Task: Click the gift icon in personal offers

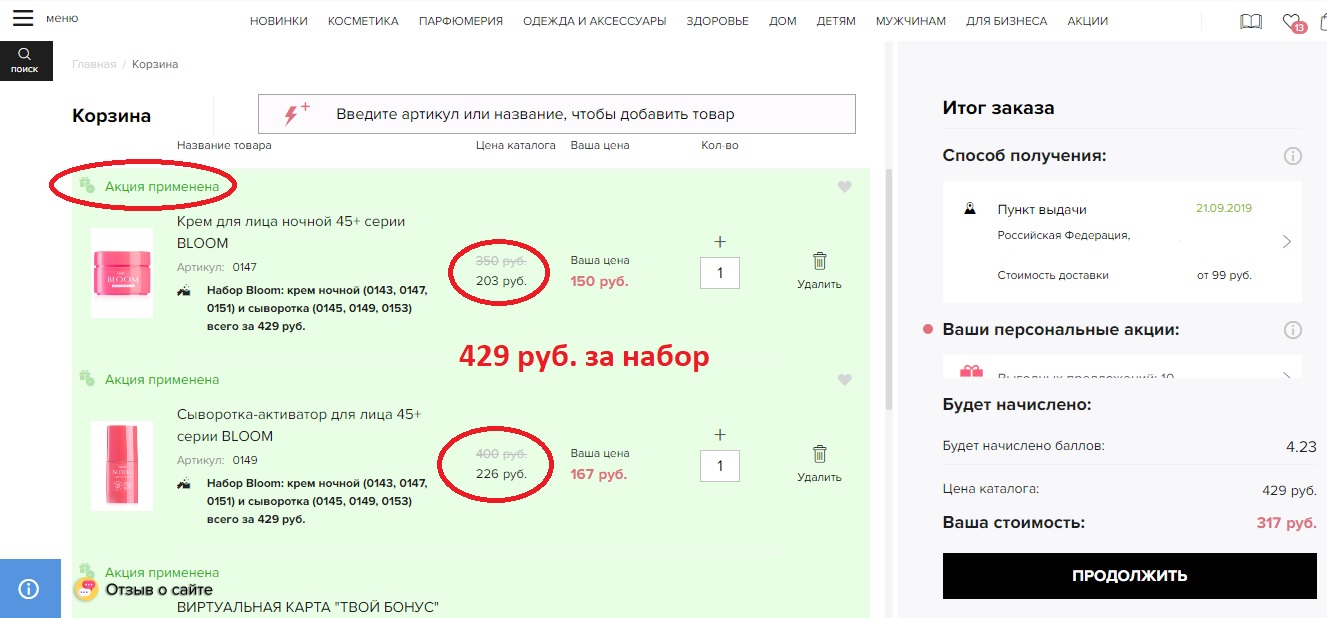Action: (971, 373)
